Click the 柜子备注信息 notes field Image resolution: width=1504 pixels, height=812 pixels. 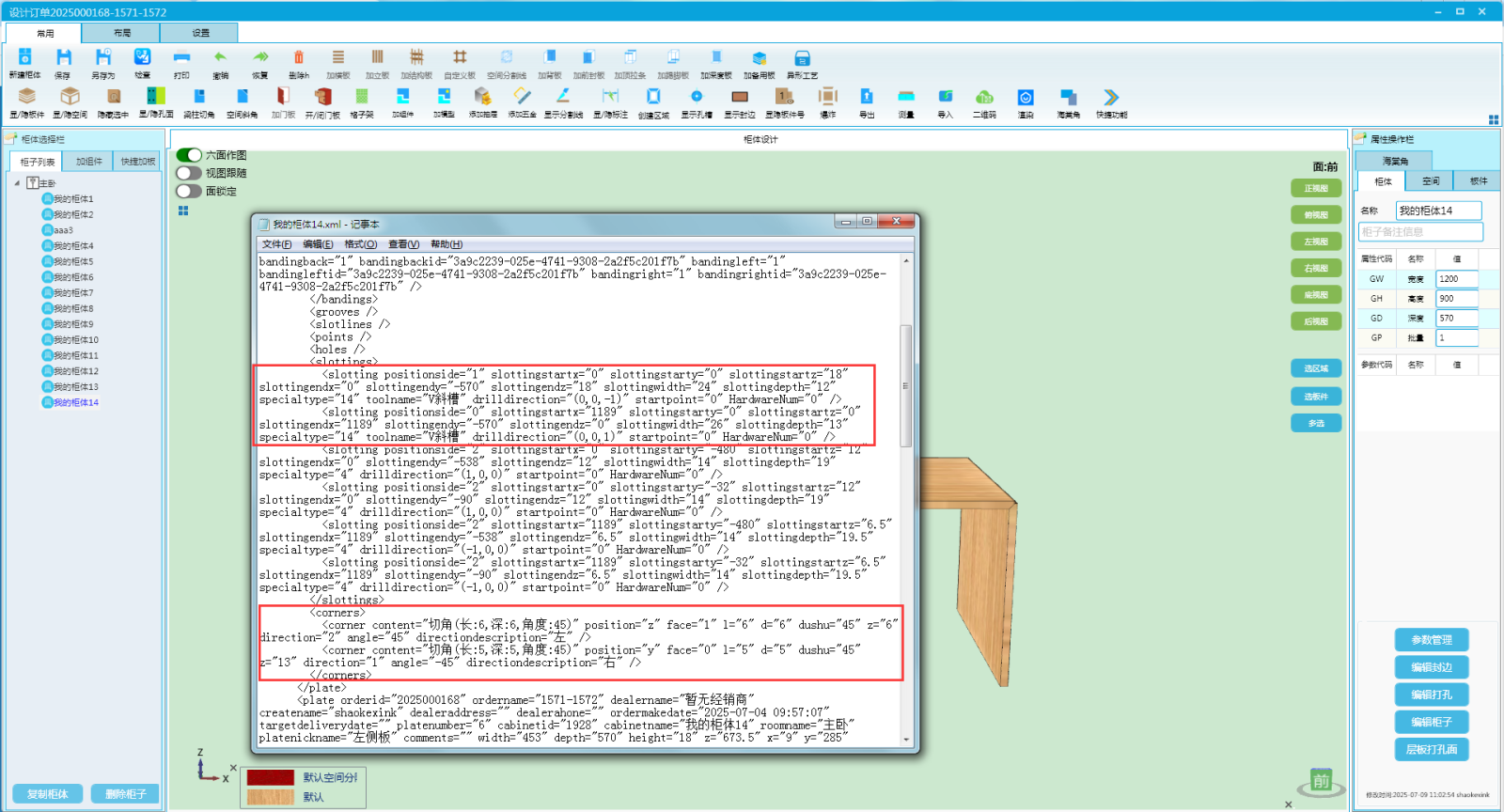[x=1421, y=231]
